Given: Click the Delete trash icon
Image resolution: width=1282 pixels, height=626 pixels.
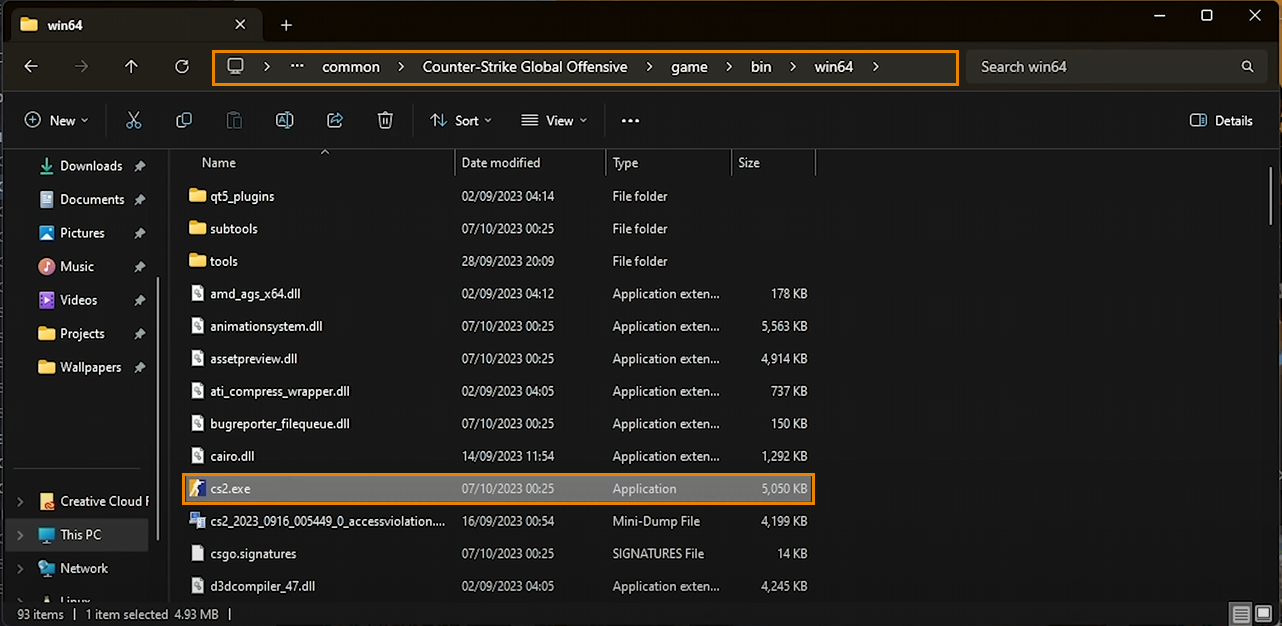Looking at the screenshot, I should pyautogui.click(x=385, y=120).
